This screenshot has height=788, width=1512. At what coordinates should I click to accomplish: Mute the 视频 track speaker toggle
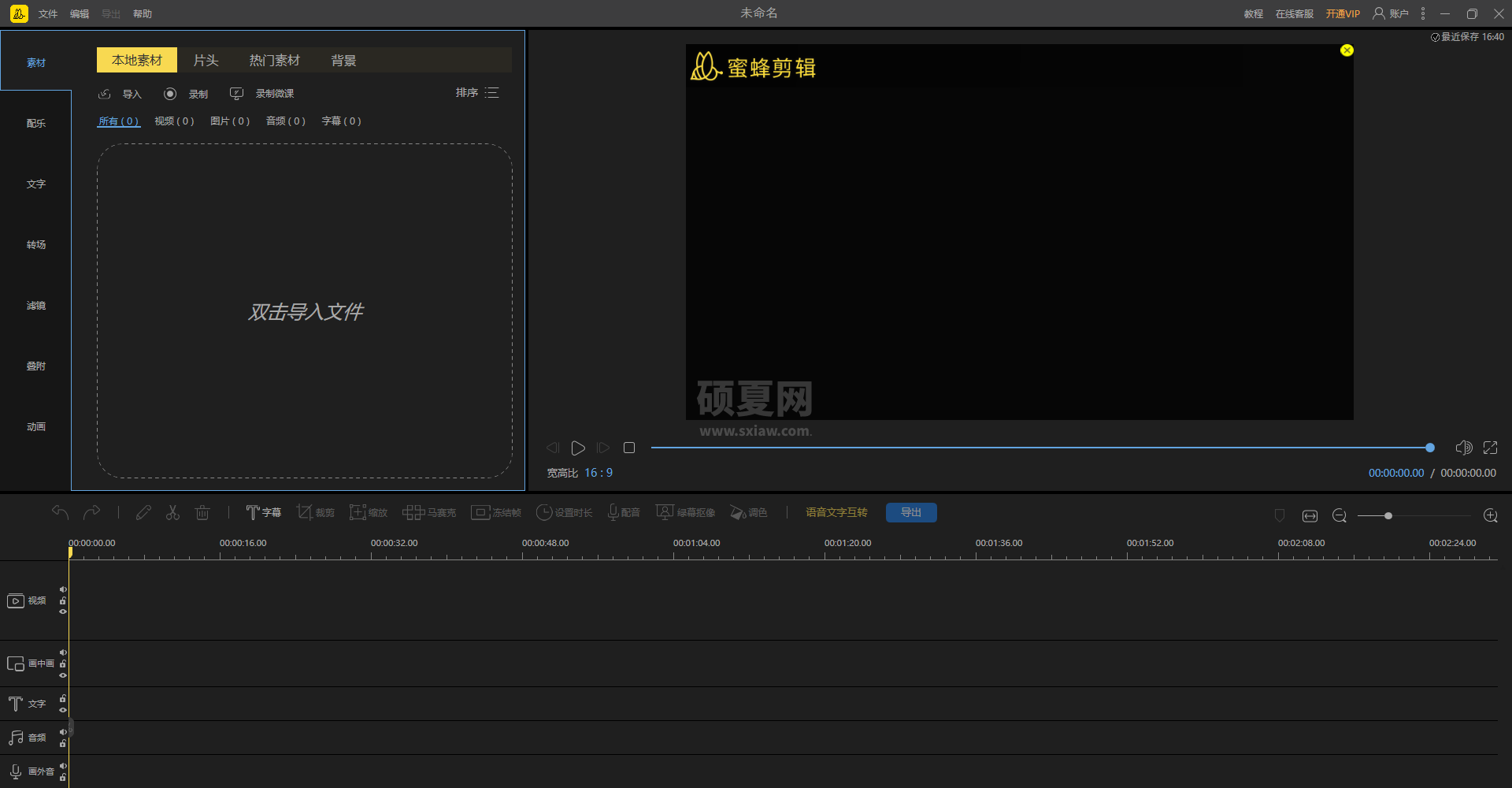point(63,589)
